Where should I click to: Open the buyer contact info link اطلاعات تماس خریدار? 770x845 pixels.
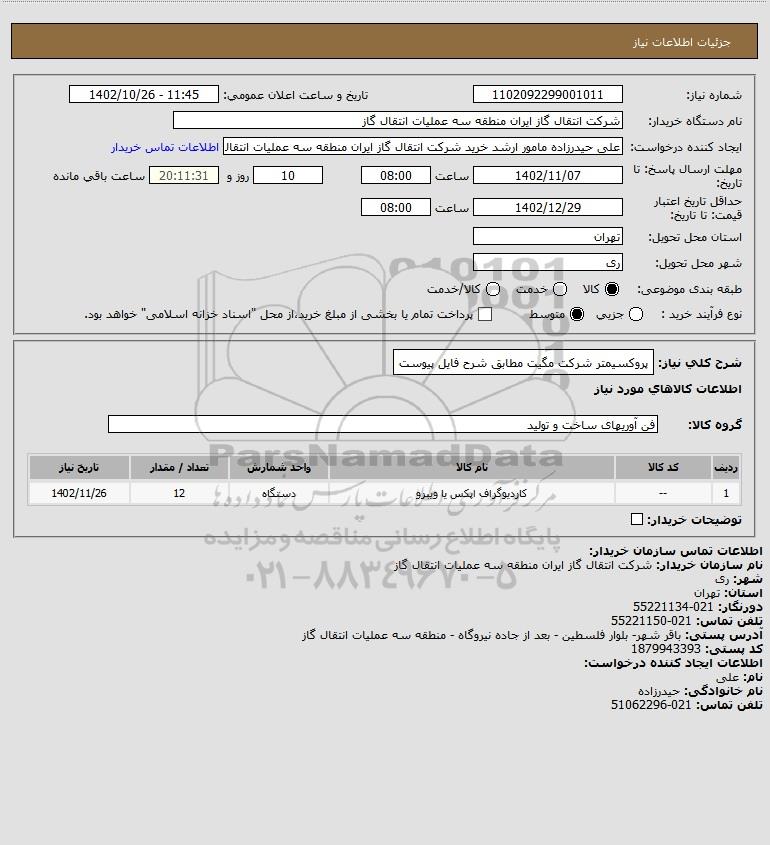[165, 147]
